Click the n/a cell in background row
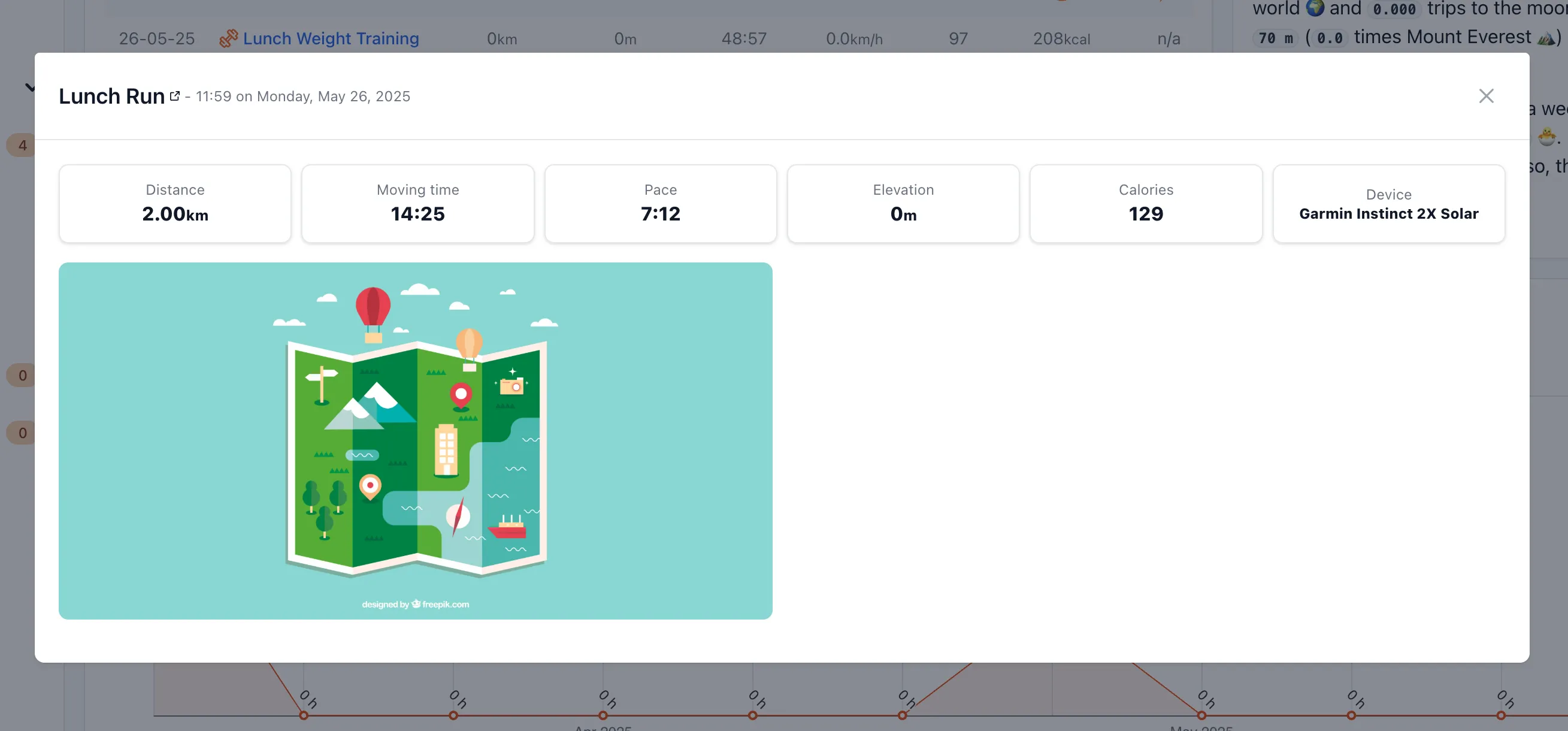The width and height of the screenshot is (1568, 731). pos(1168,38)
